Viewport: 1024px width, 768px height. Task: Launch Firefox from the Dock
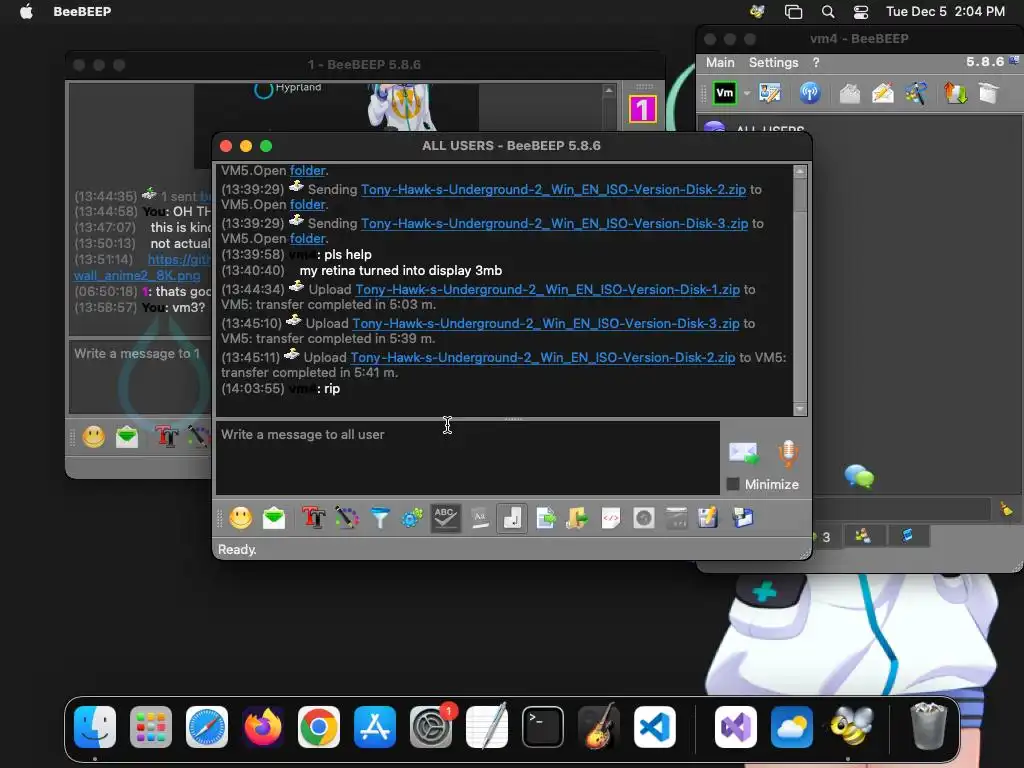pos(263,727)
